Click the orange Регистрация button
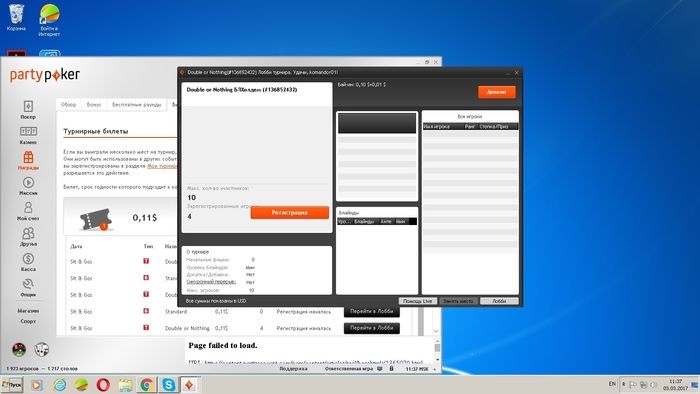The width and height of the screenshot is (700, 394). tap(290, 213)
